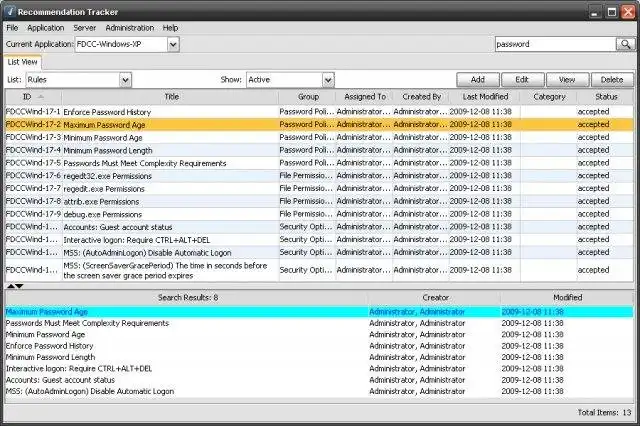Screen dimensions: 640x426
Task: Open the Server menu
Action: pos(84,28)
